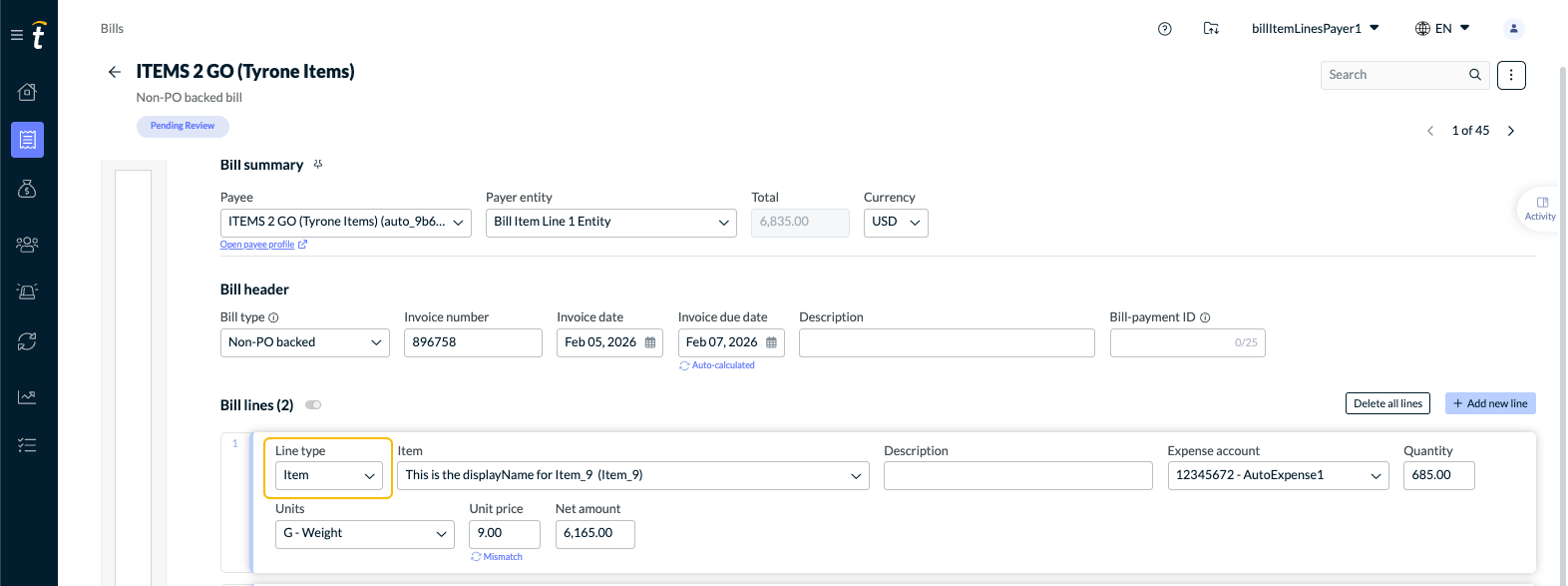1568x586 pixels.
Task: Click the Bill-payment ID info icon
Action: pos(1205,317)
